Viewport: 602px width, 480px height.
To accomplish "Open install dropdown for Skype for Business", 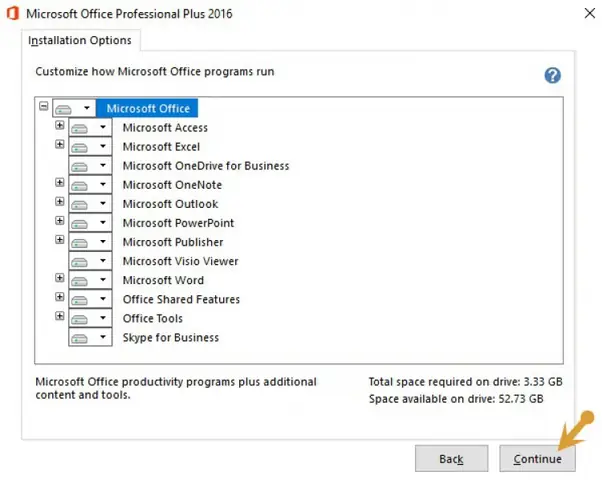I will click(90, 338).
